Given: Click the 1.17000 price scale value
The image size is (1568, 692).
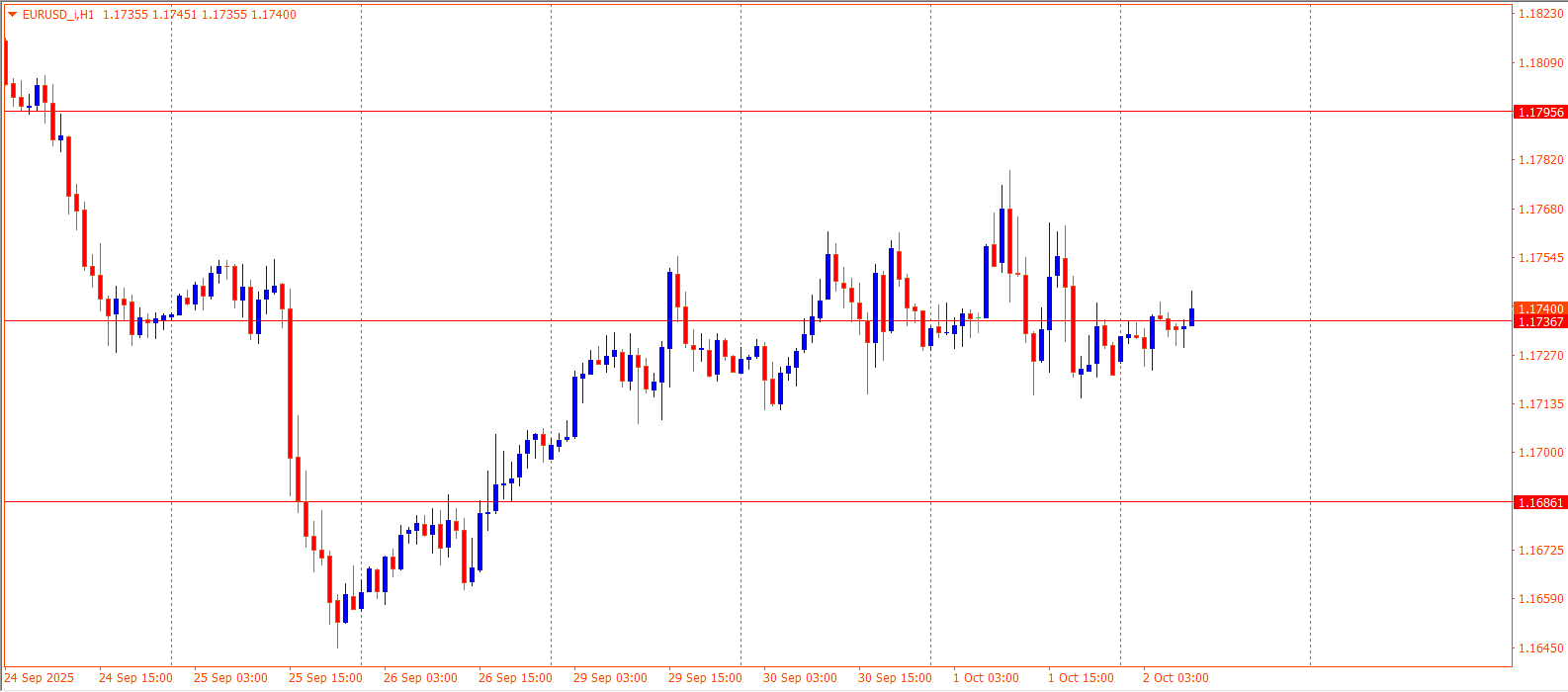Looking at the screenshot, I should (1540, 453).
